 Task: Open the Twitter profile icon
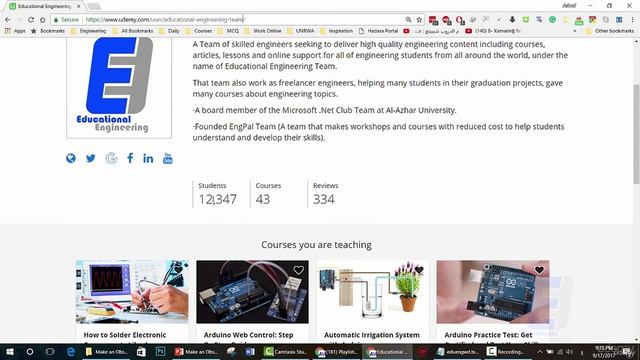click(x=91, y=158)
